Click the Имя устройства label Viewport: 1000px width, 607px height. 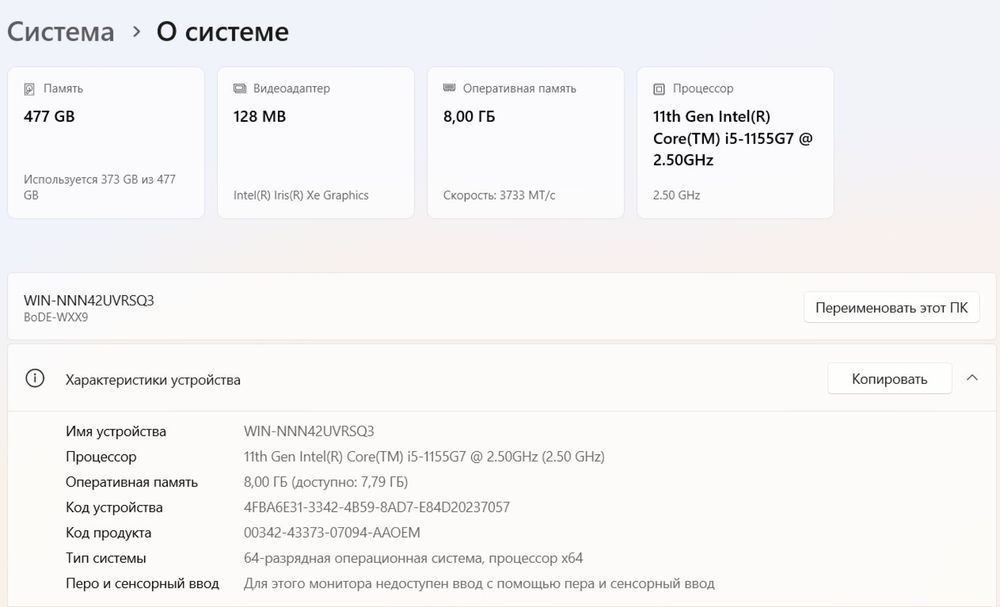click(115, 432)
